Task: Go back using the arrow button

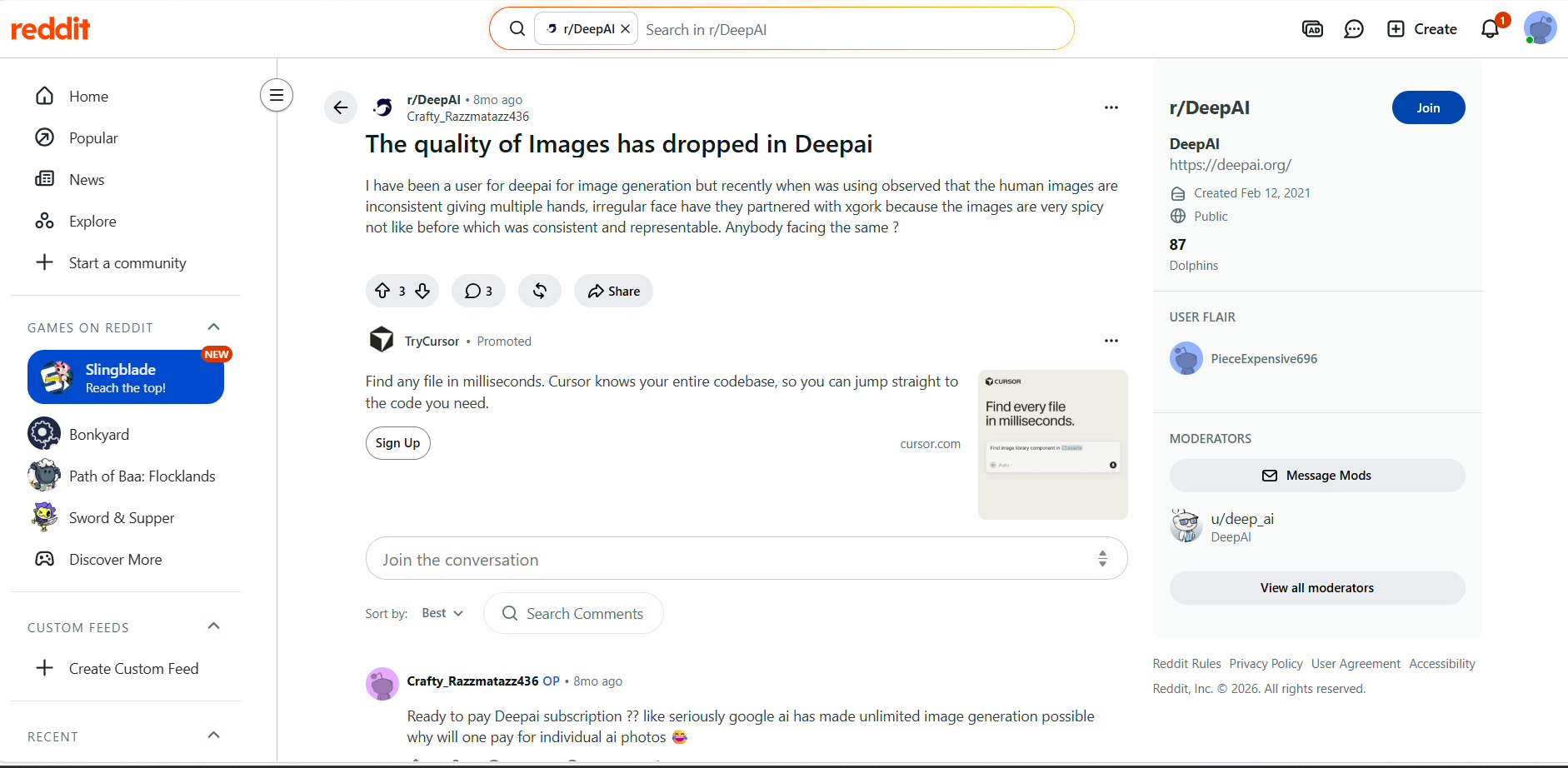Action: 341,107
